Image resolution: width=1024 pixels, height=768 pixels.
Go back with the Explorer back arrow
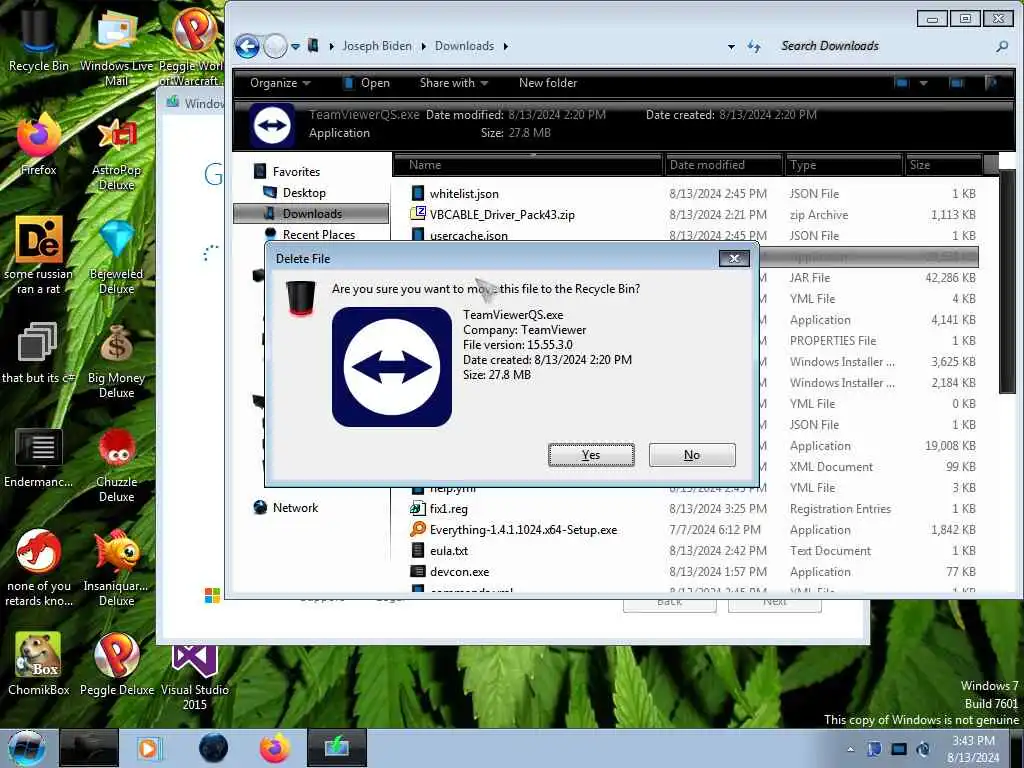248,46
